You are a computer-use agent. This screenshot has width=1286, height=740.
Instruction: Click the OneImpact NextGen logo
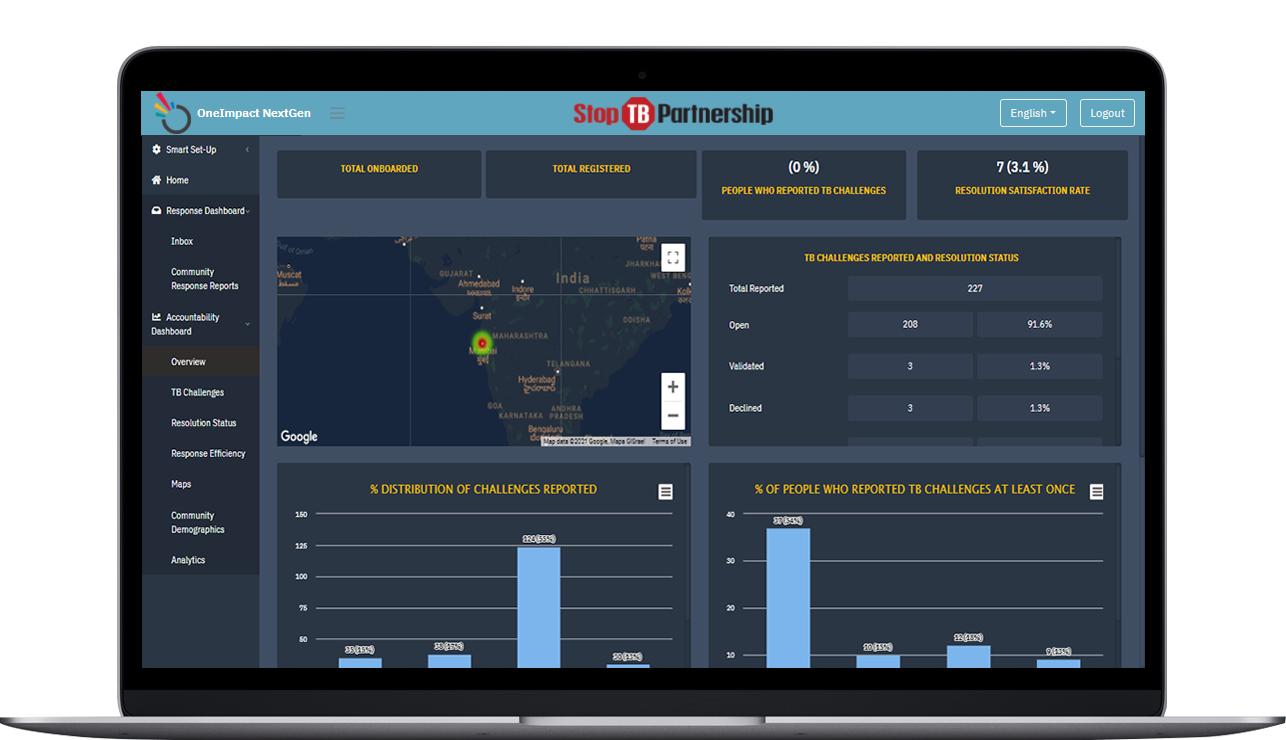[172, 113]
